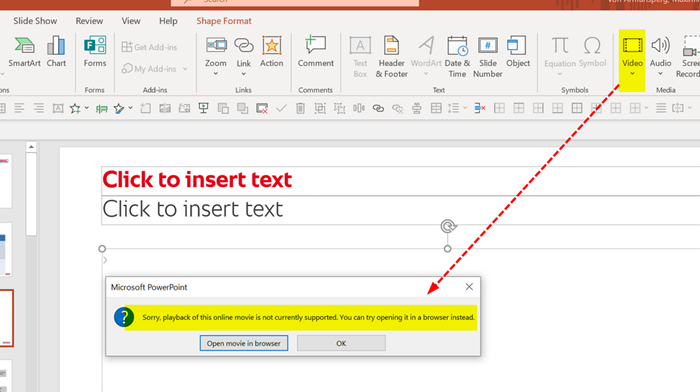Image resolution: width=700 pixels, height=392 pixels.
Task: Click the bring forward icon
Action: click(223, 108)
